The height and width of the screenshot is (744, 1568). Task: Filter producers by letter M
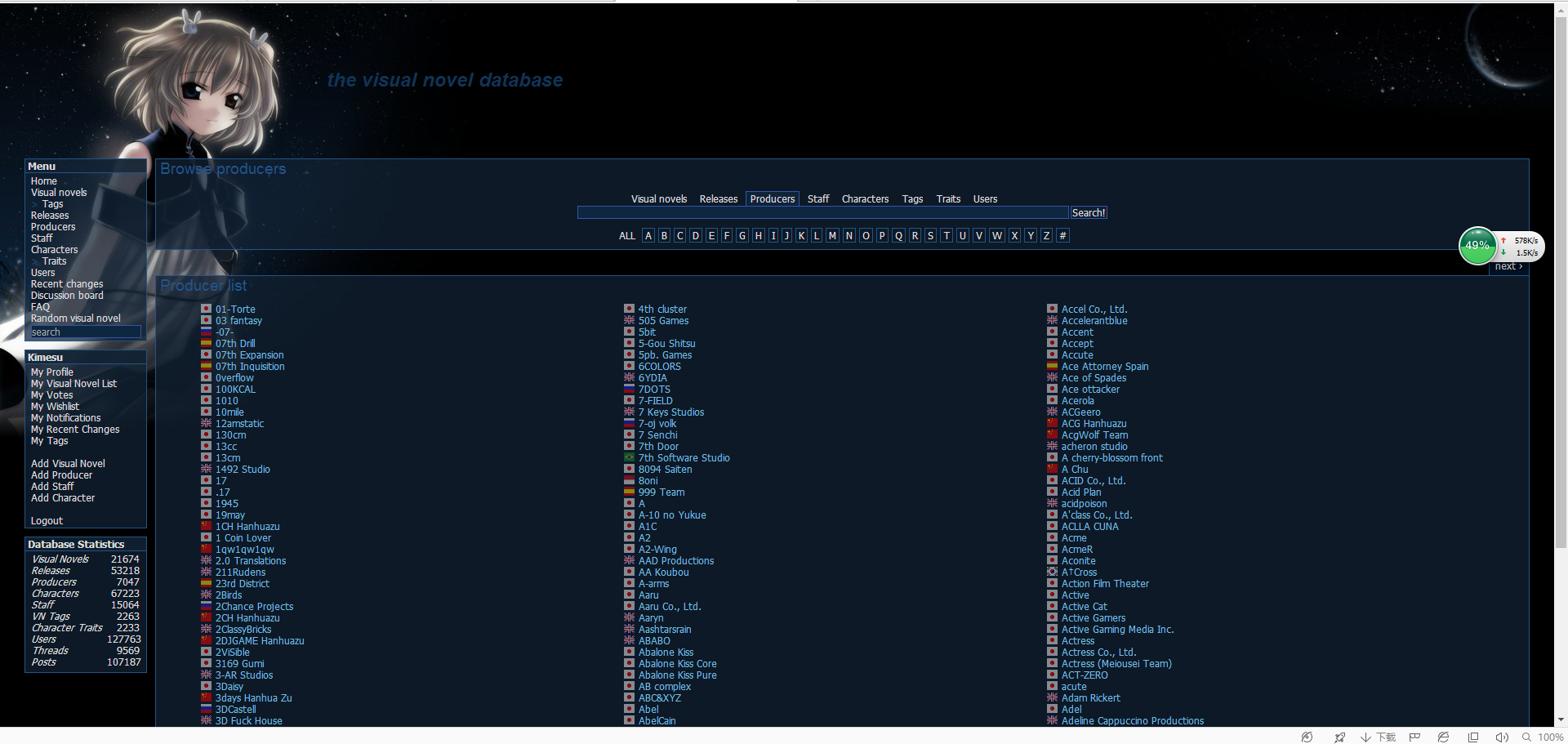(x=832, y=235)
